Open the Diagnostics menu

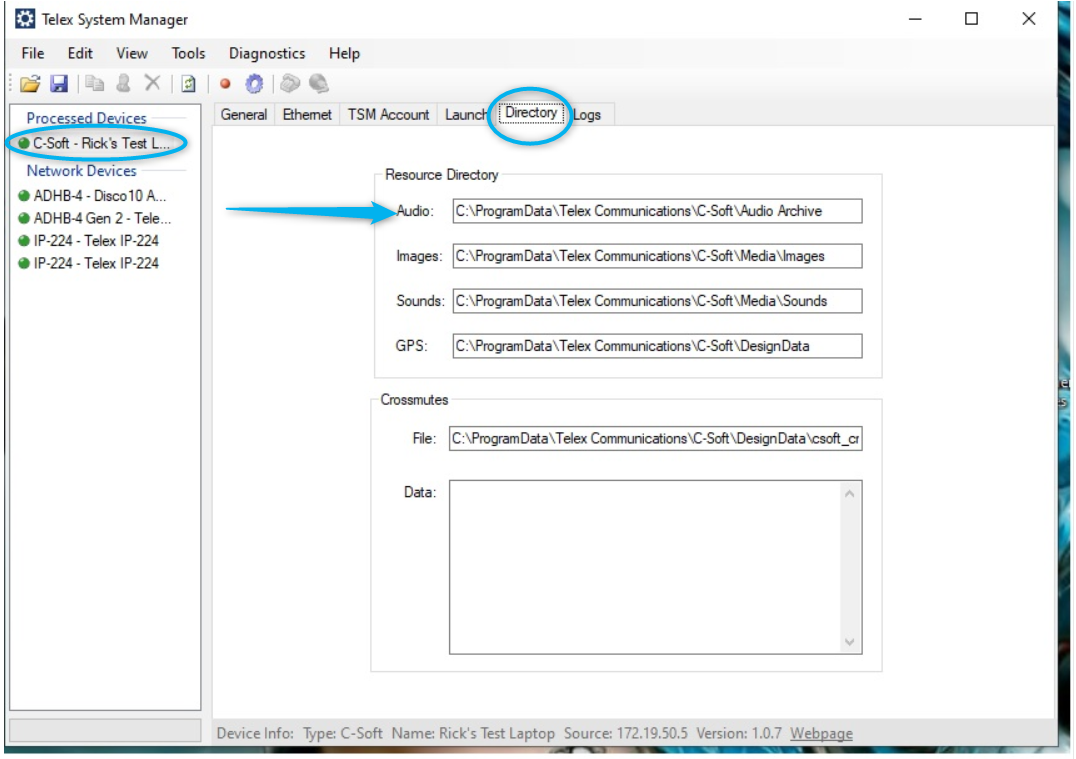pos(267,53)
